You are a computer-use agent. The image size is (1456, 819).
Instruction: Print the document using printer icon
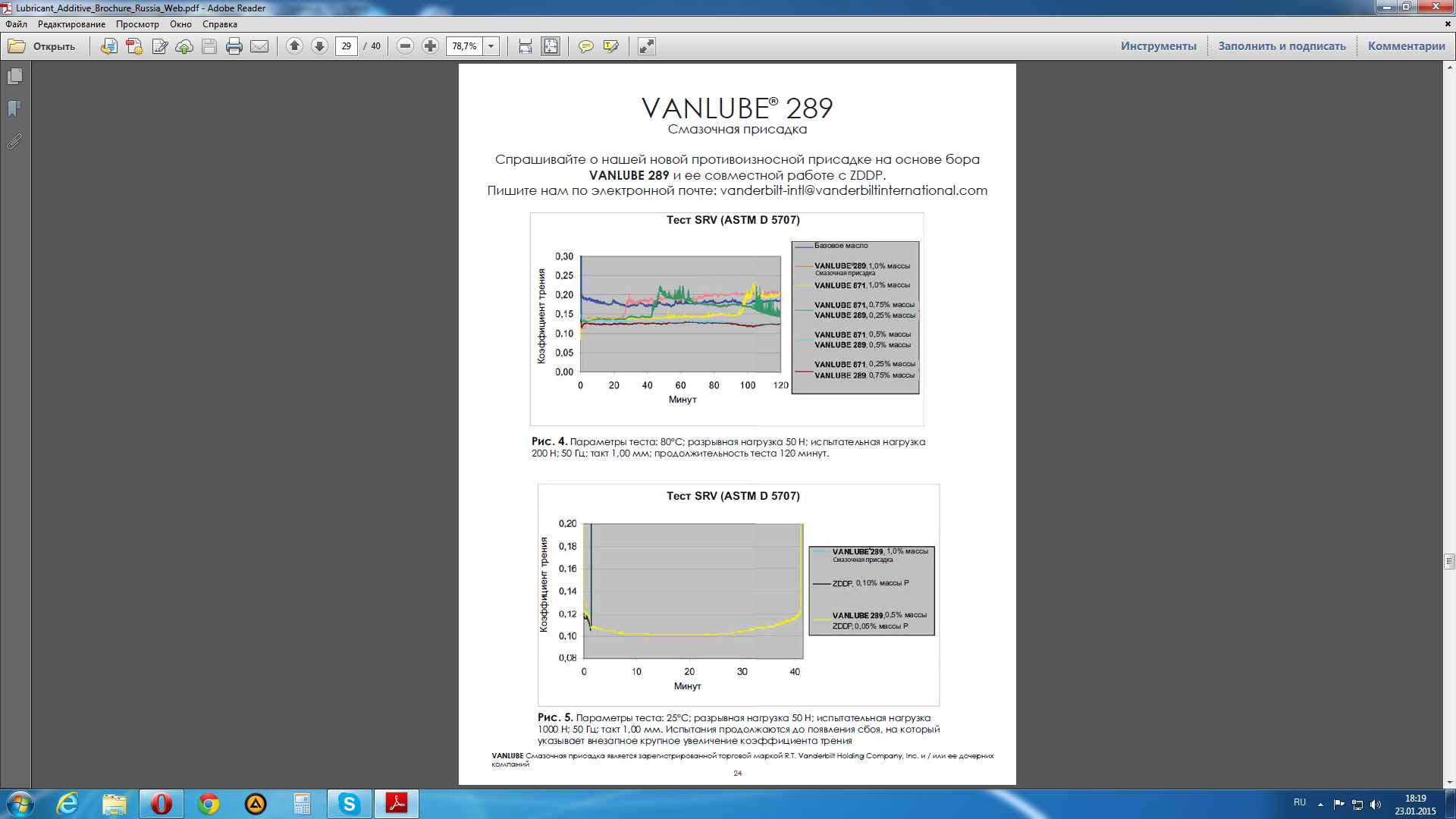[234, 46]
